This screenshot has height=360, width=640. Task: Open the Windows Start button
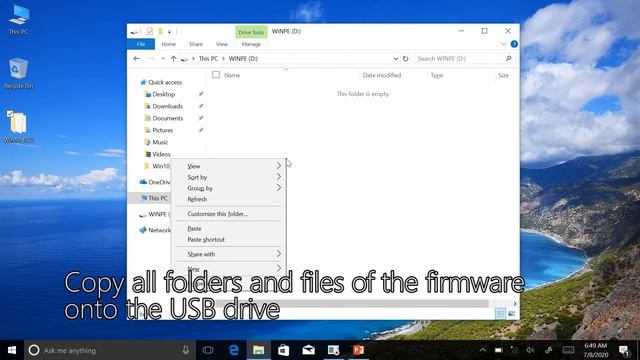(12, 350)
